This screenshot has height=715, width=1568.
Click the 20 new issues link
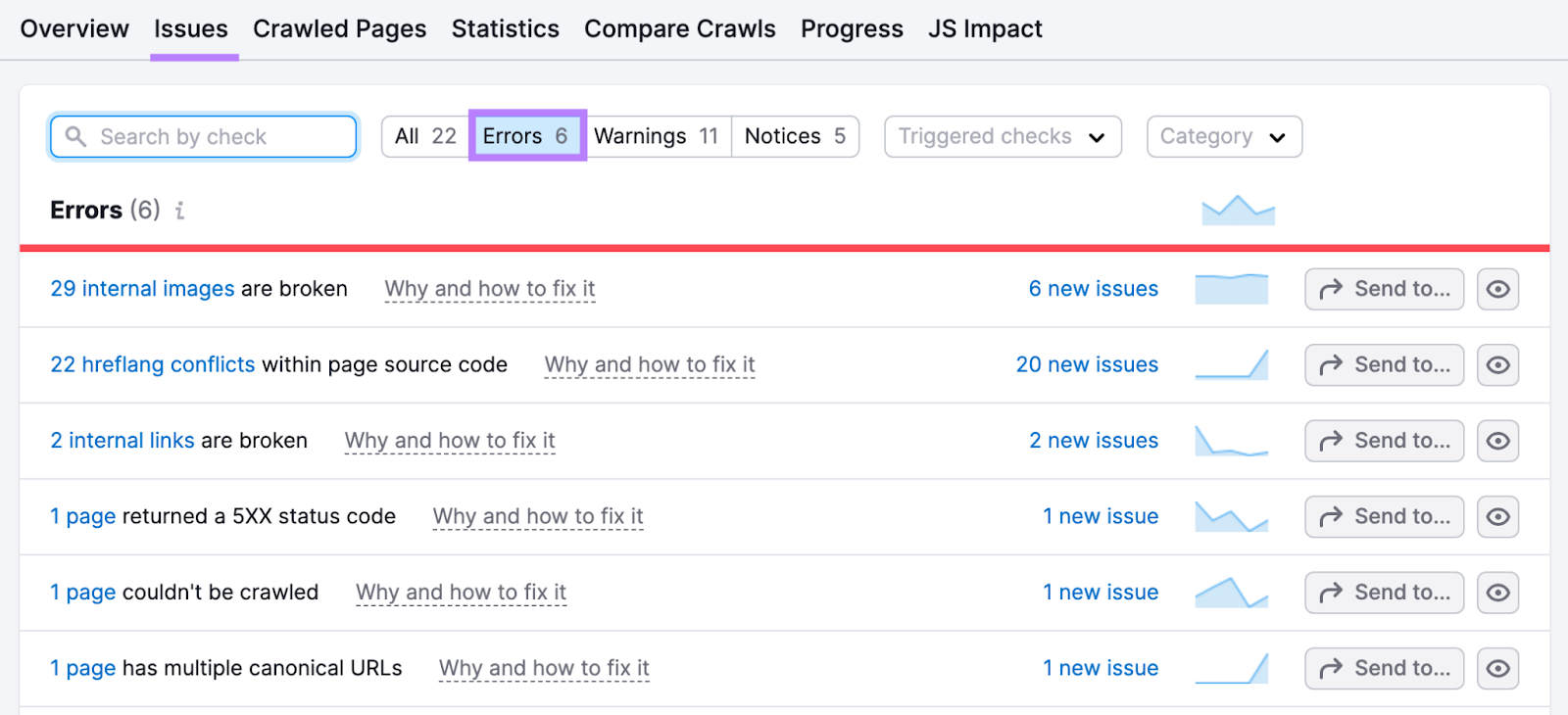tap(1087, 364)
